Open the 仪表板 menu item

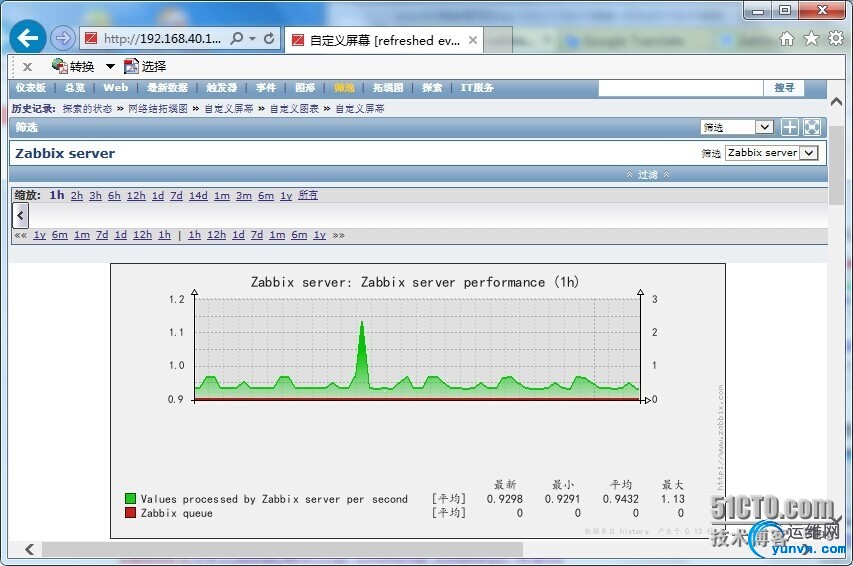30,88
